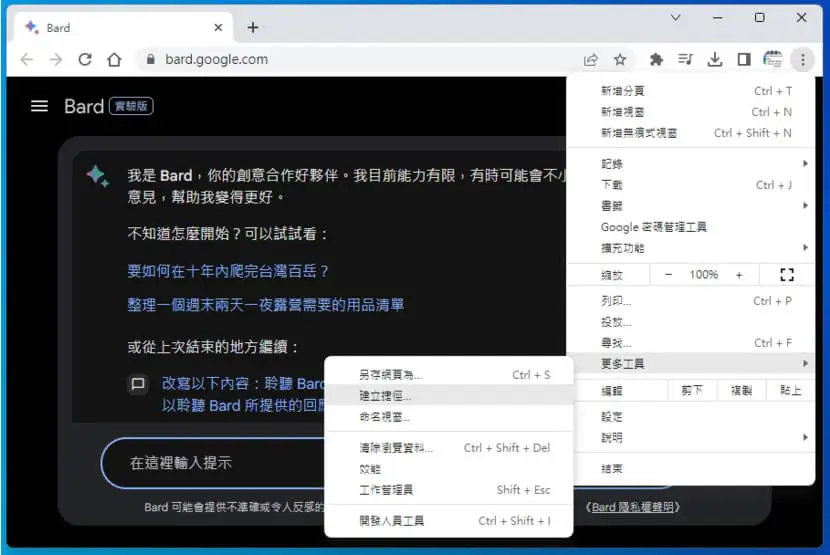Reload the page with the refresh icon
This screenshot has height=555, width=830.
coord(85,59)
